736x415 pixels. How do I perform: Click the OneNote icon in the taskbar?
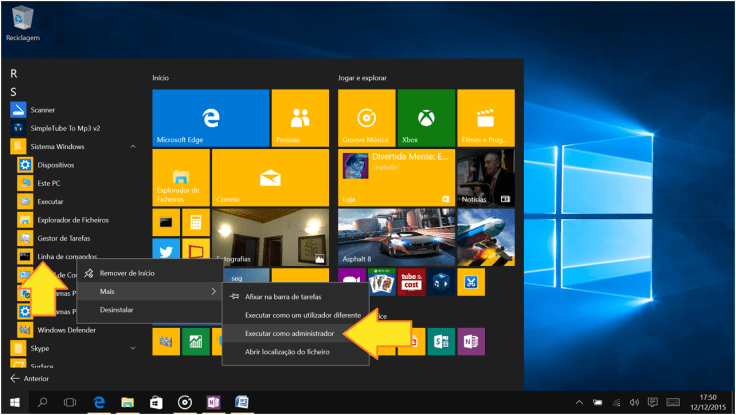point(213,402)
